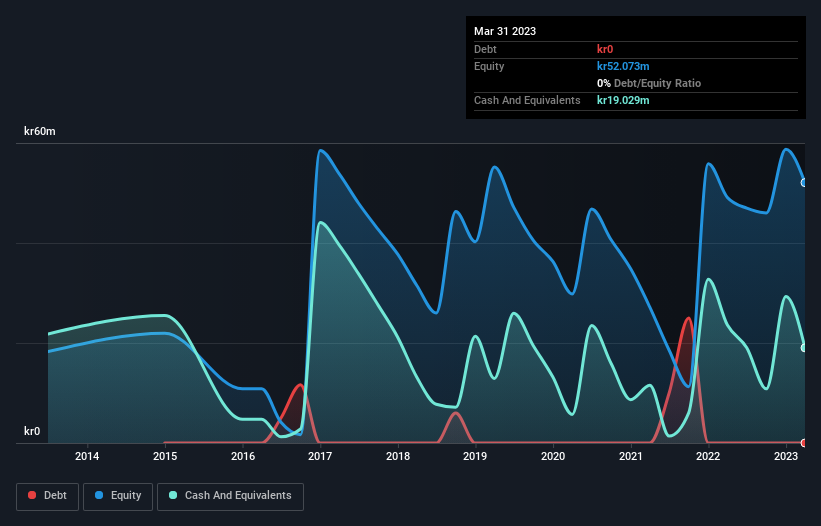The image size is (821, 526).
Task: Click the 2023 x-axis label
Action: click(x=786, y=456)
